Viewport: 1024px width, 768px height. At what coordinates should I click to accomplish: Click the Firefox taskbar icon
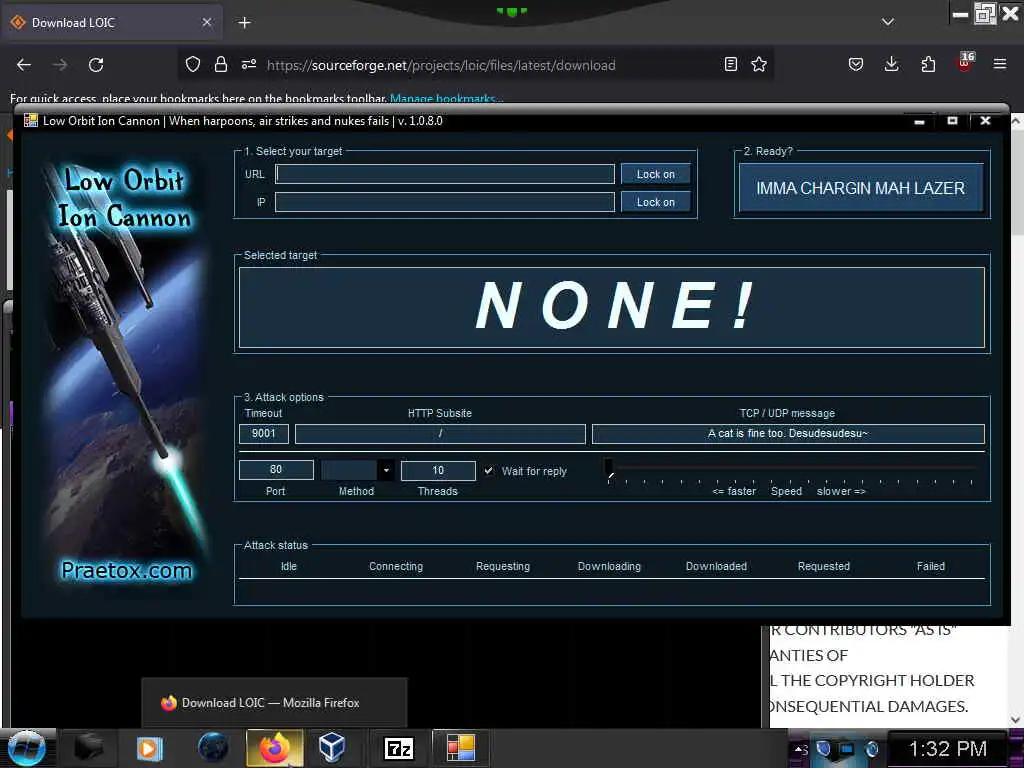pyautogui.click(x=275, y=748)
